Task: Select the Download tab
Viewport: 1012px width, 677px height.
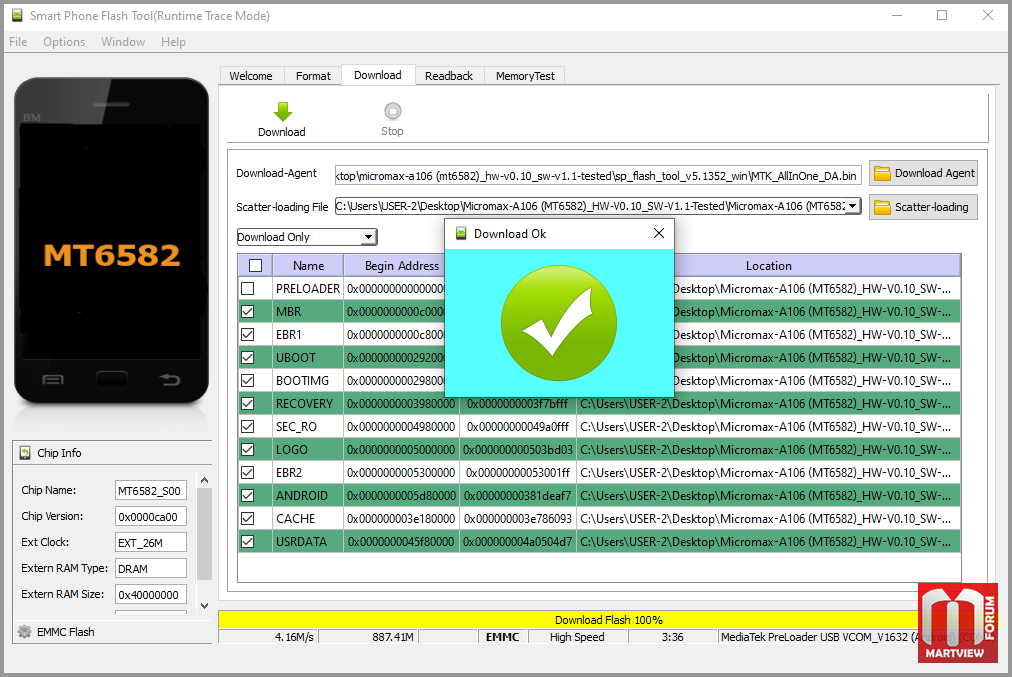Action: [378, 75]
